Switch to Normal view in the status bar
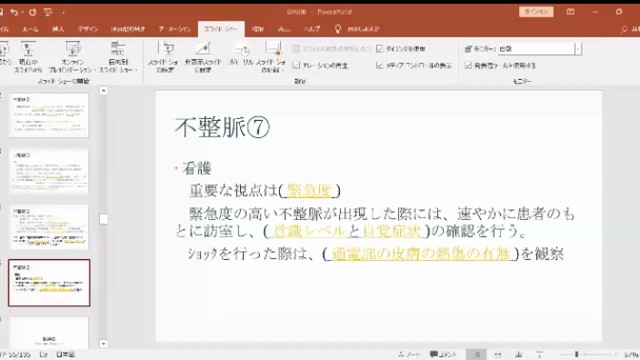Viewport: 640px width, 360px height. point(476,354)
